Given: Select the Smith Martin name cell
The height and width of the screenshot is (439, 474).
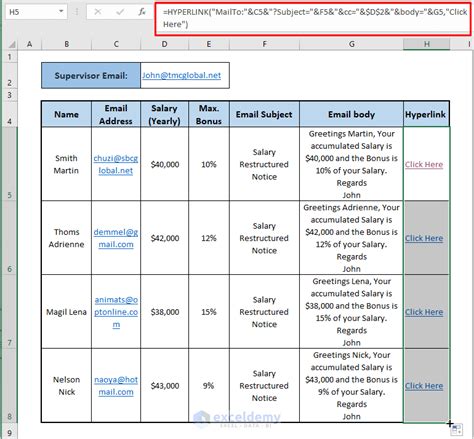Looking at the screenshot, I should [66, 164].
